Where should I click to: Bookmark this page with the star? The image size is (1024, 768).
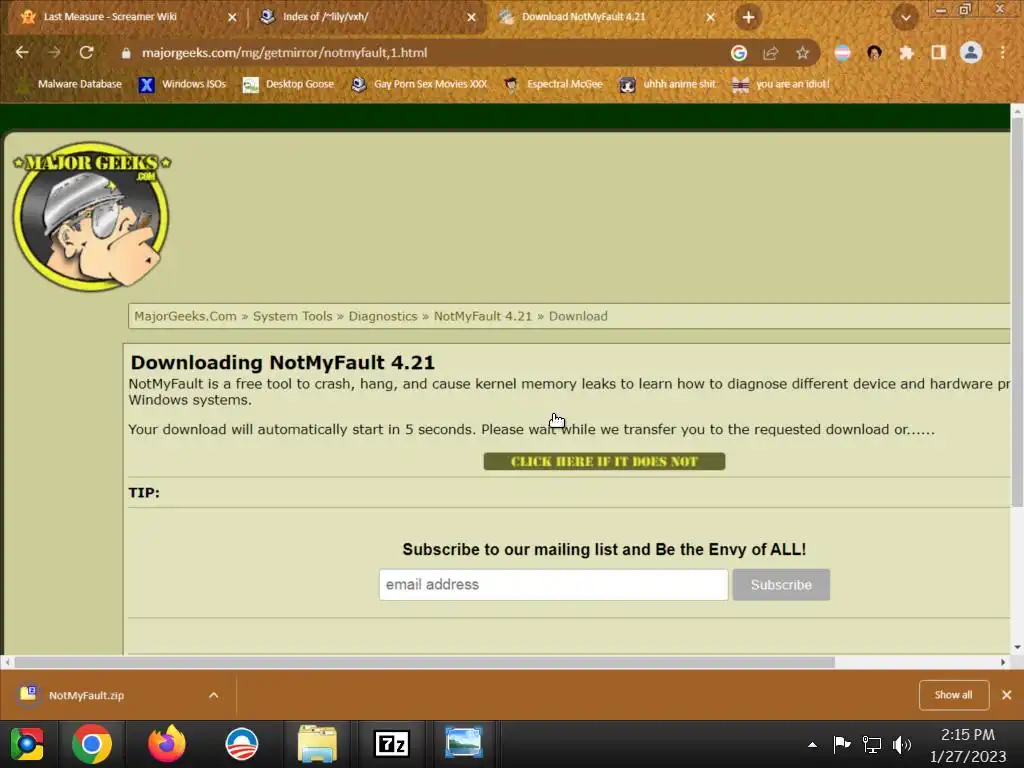803,53
